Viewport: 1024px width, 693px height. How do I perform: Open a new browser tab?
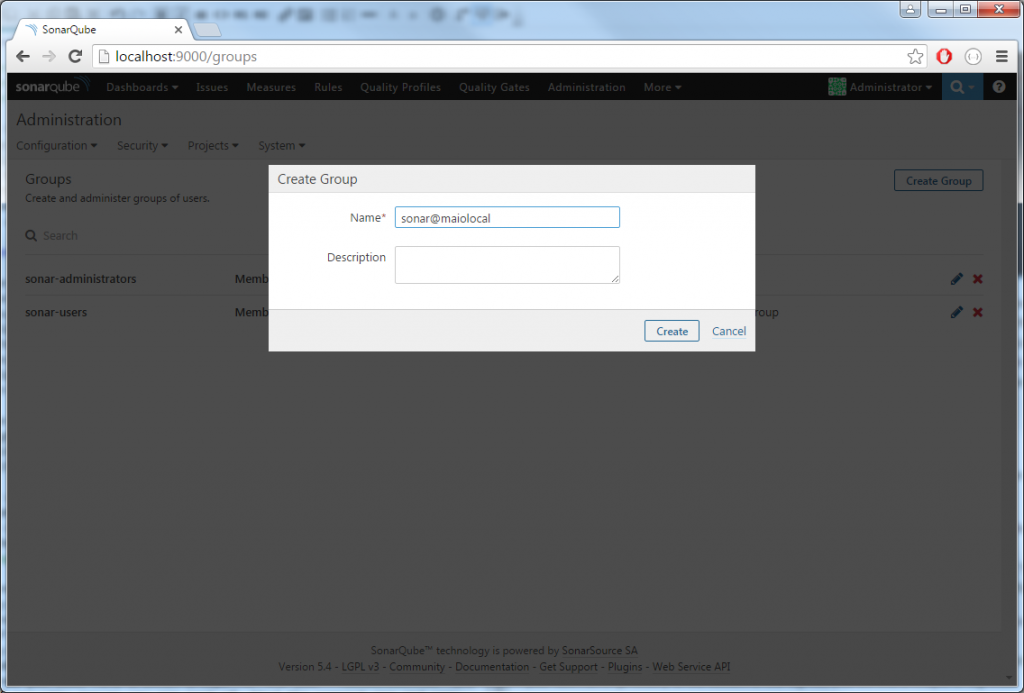click(208, 30)
